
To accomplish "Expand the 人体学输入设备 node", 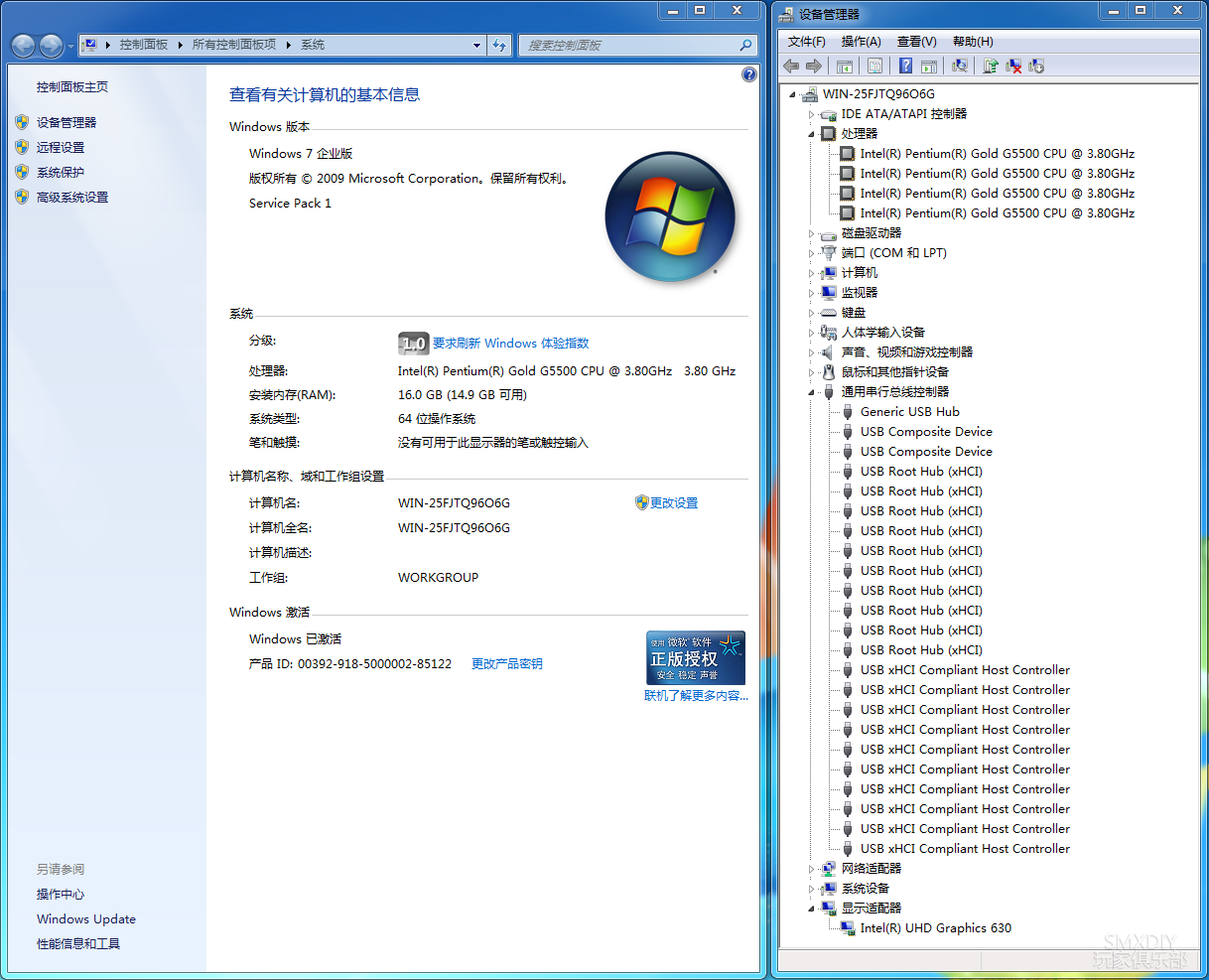I will click(x=811, y=333).
